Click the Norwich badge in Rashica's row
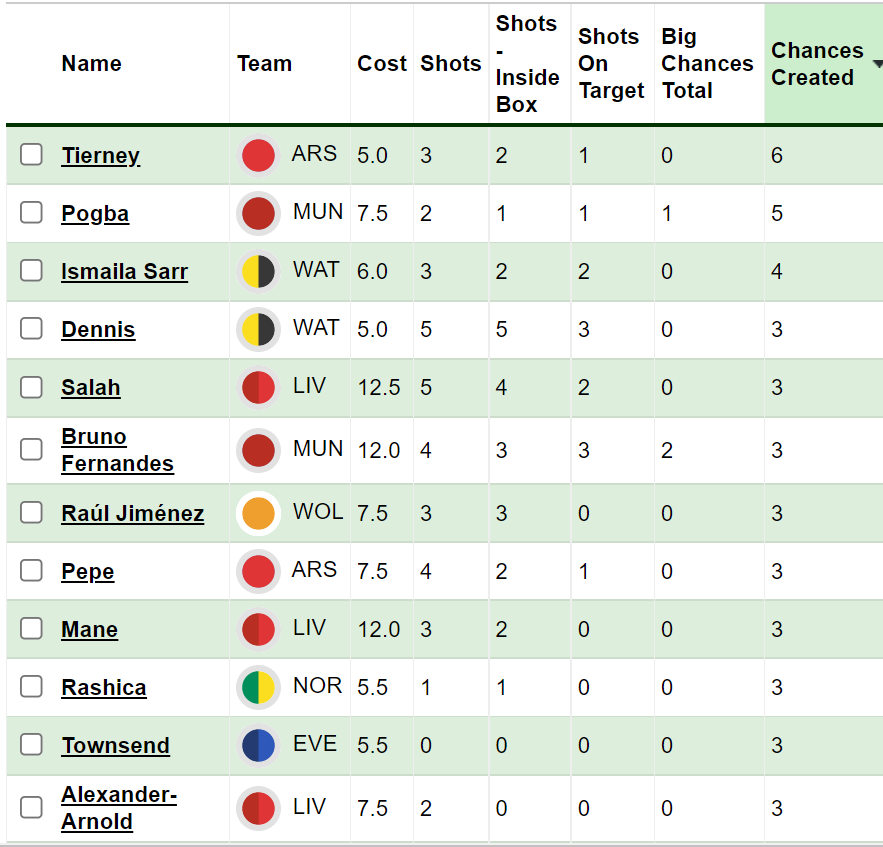The width and height of the screenshot is (883, 847). click(x=258, y=688)
